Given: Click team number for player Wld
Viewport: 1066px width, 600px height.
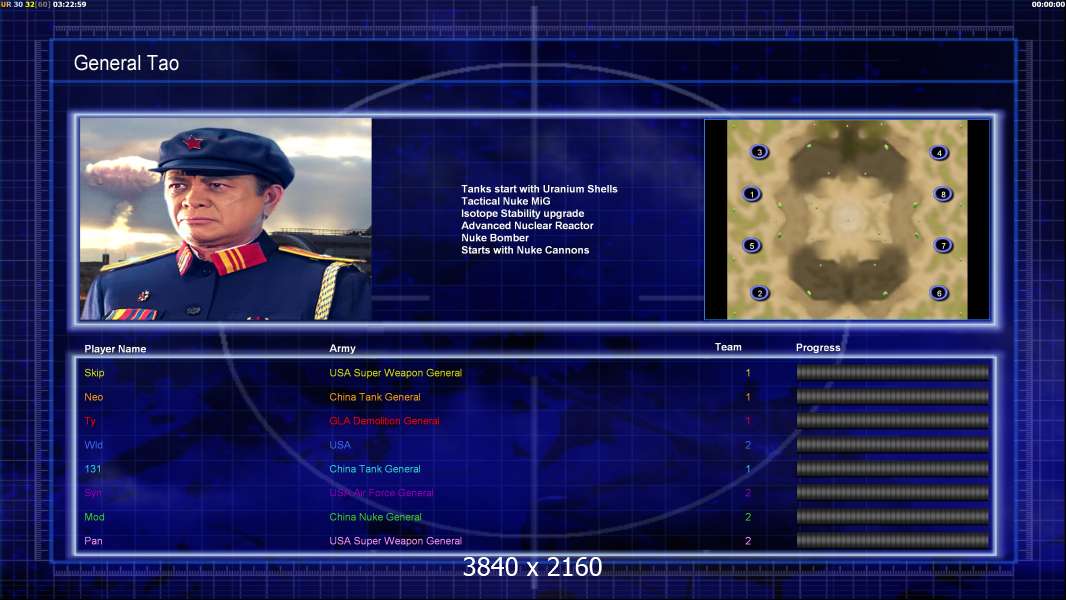Looking at the screenshot, I should click(x=748, y=445).
